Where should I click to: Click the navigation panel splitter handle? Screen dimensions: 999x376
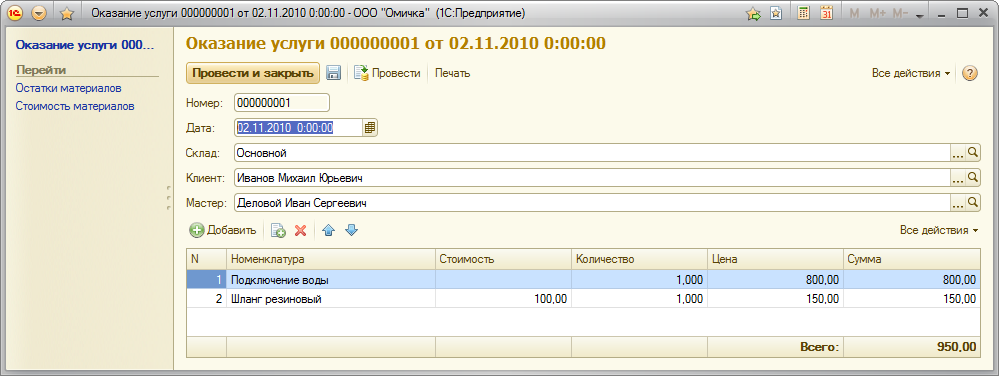point(169,198)
